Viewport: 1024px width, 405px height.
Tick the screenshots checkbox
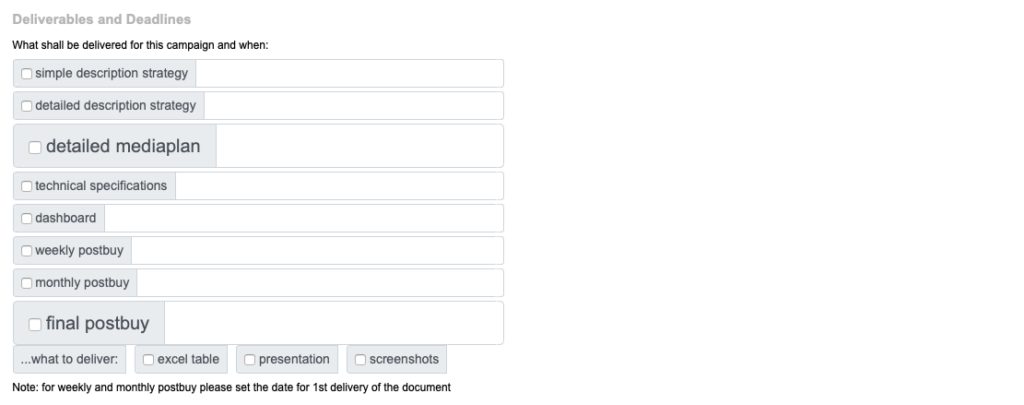click(x=360, y=360)
